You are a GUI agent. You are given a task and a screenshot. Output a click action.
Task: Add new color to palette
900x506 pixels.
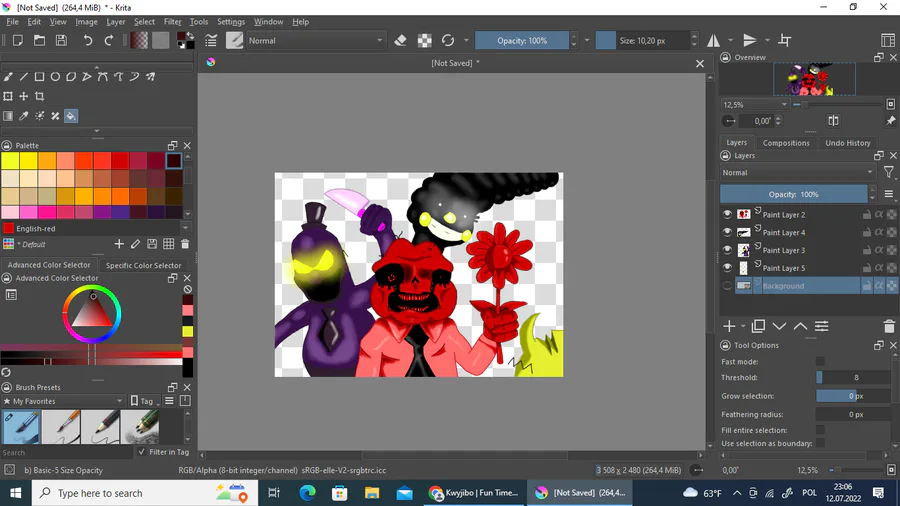(x=119, y=244)
